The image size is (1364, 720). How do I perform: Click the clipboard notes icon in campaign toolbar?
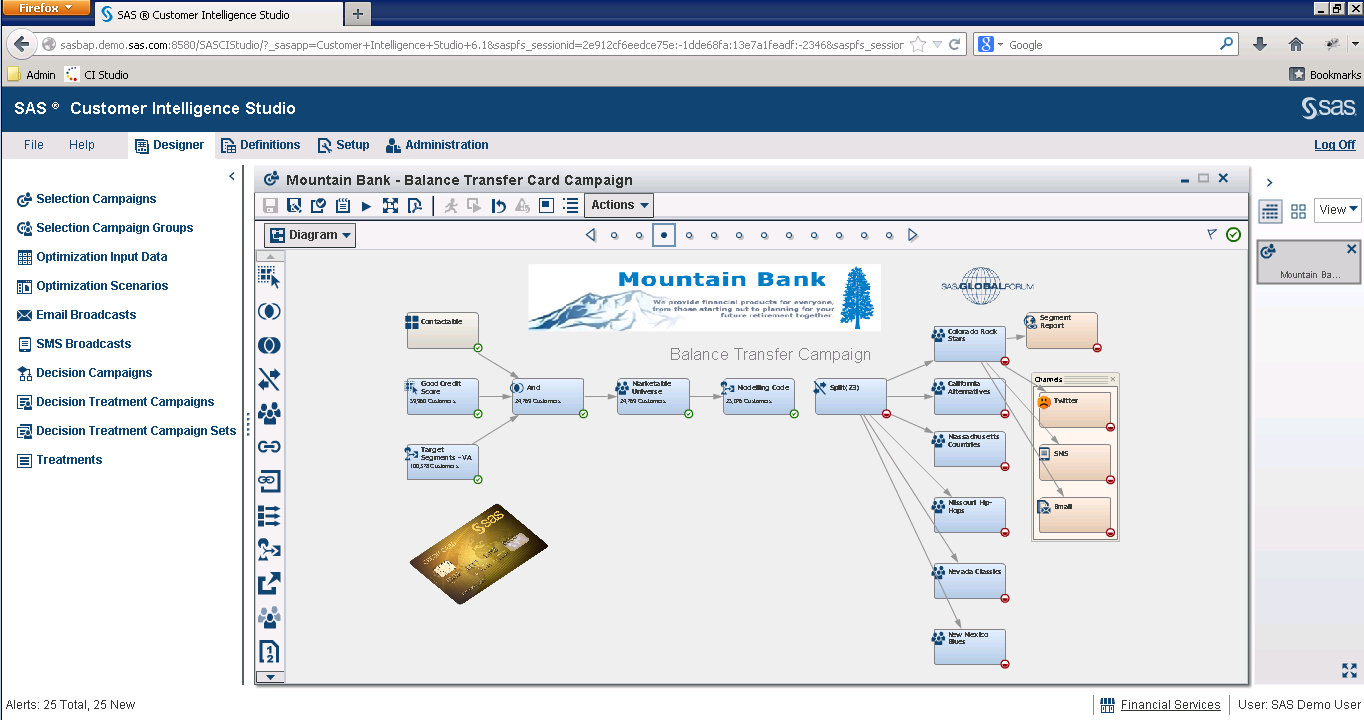point(342,205)
